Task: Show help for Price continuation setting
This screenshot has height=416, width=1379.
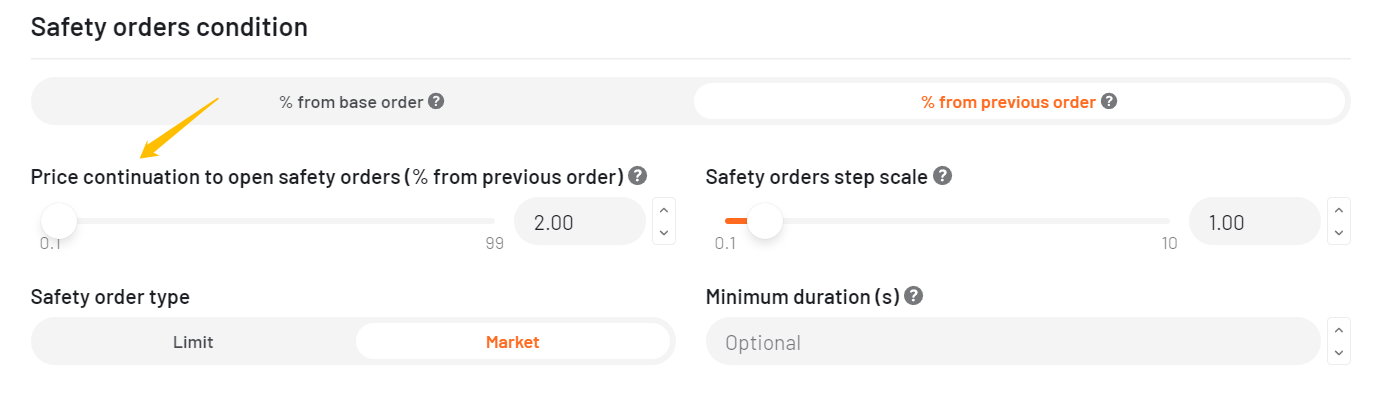Action: point(638,176)
